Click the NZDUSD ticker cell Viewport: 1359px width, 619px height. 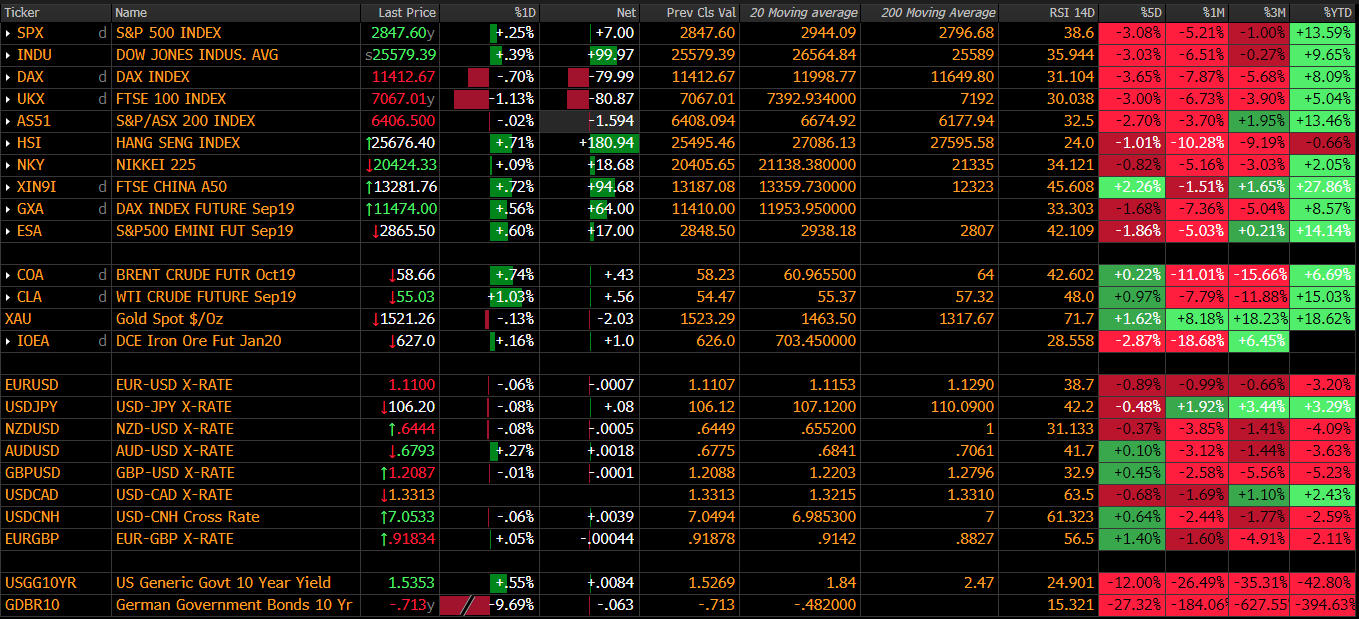tap(56, 429)
